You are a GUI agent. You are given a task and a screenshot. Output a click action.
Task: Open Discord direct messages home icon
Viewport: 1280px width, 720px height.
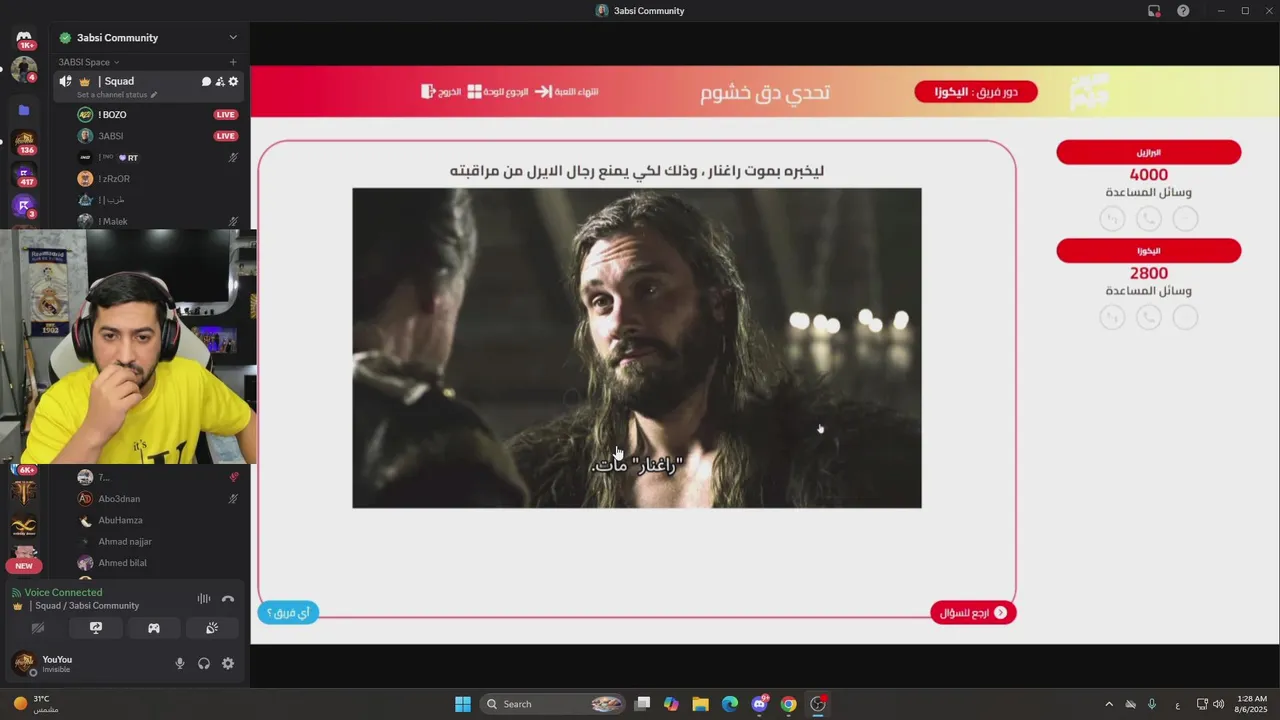click(24, 38)
